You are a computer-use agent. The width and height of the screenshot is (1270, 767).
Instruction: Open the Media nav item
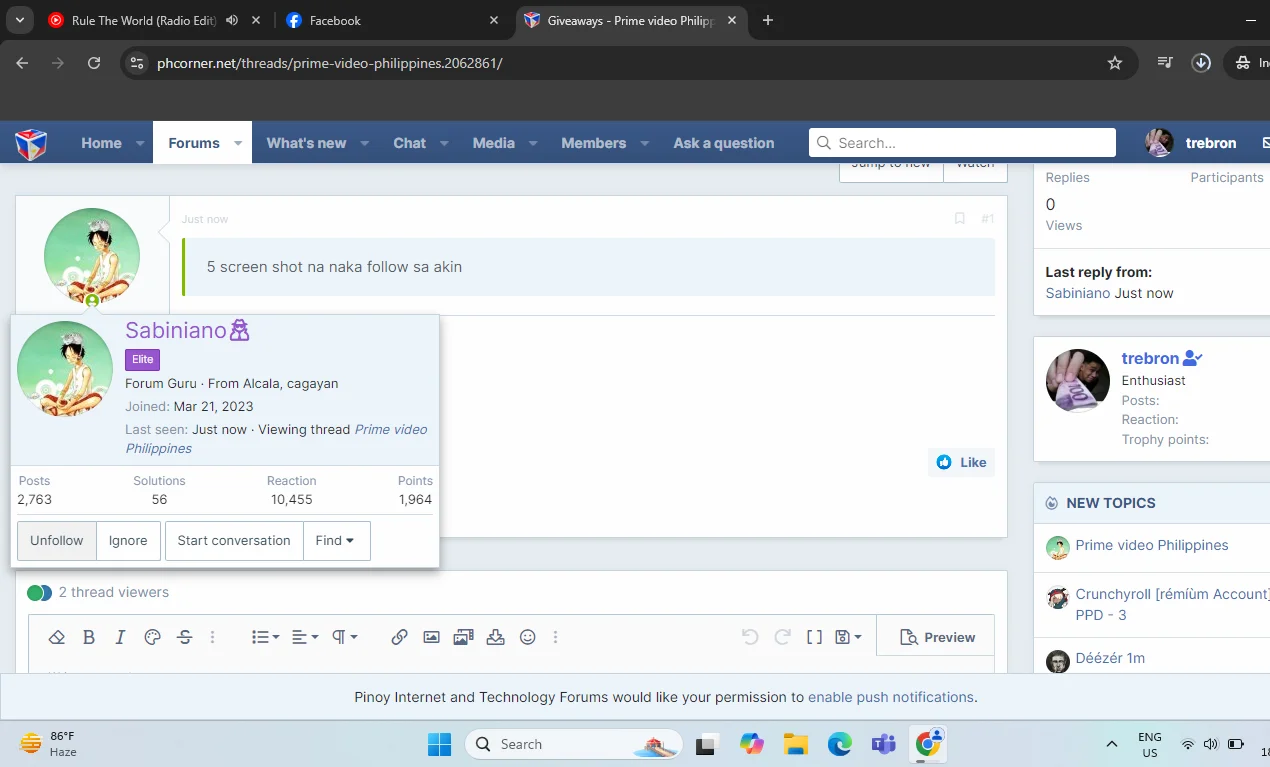(x=493, y=143)
